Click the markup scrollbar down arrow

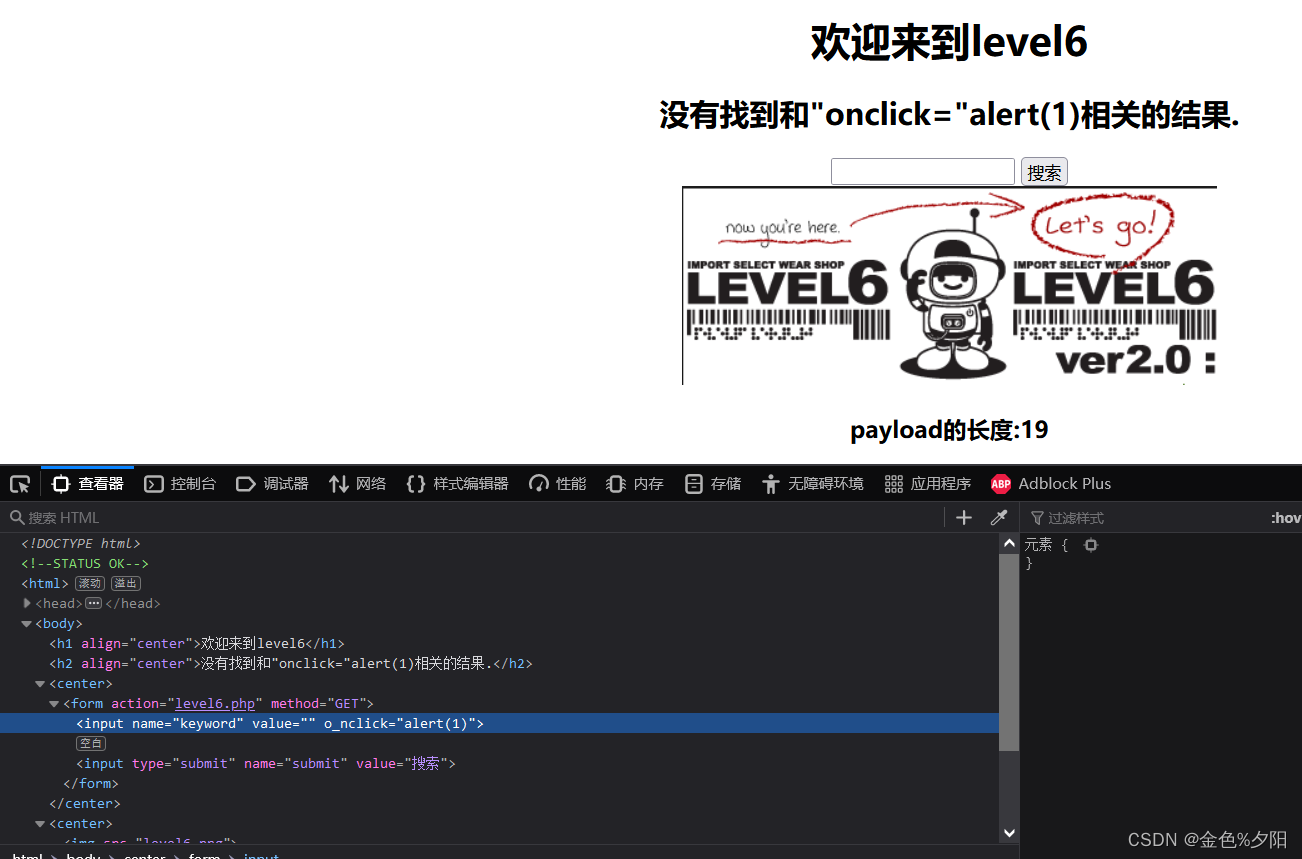pyautogui.click(x=1009, y=833)
